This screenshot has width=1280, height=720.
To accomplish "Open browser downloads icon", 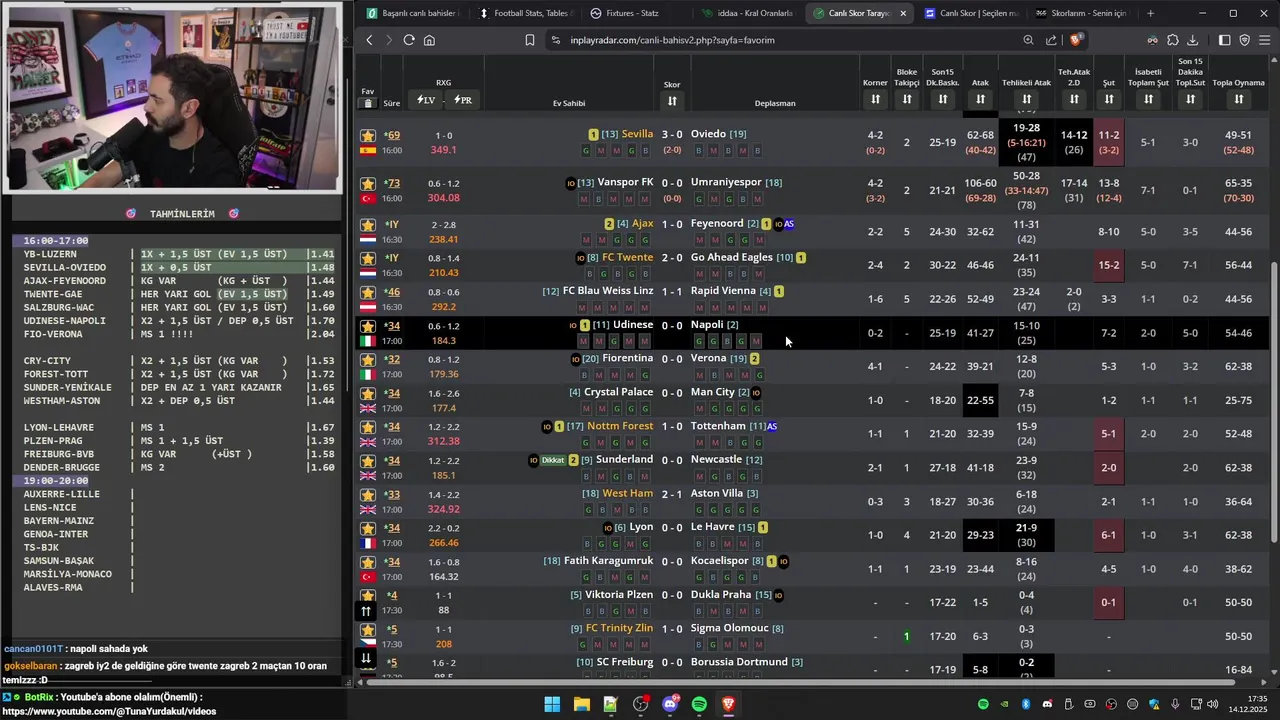I will [1193, 40].
